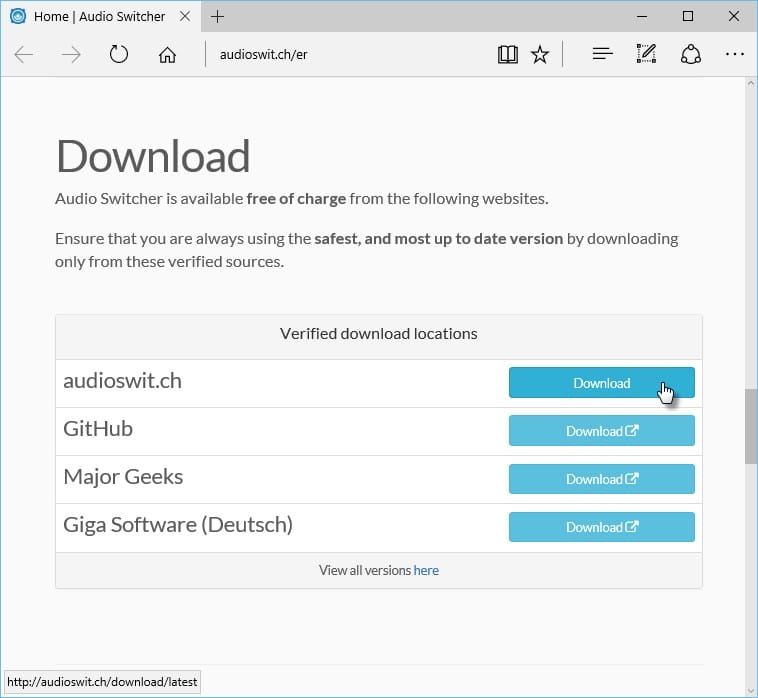This screenshot has height=698, width=758.
Task: Click 'safest, and most up to date version' text
Action: coord(438,239)
